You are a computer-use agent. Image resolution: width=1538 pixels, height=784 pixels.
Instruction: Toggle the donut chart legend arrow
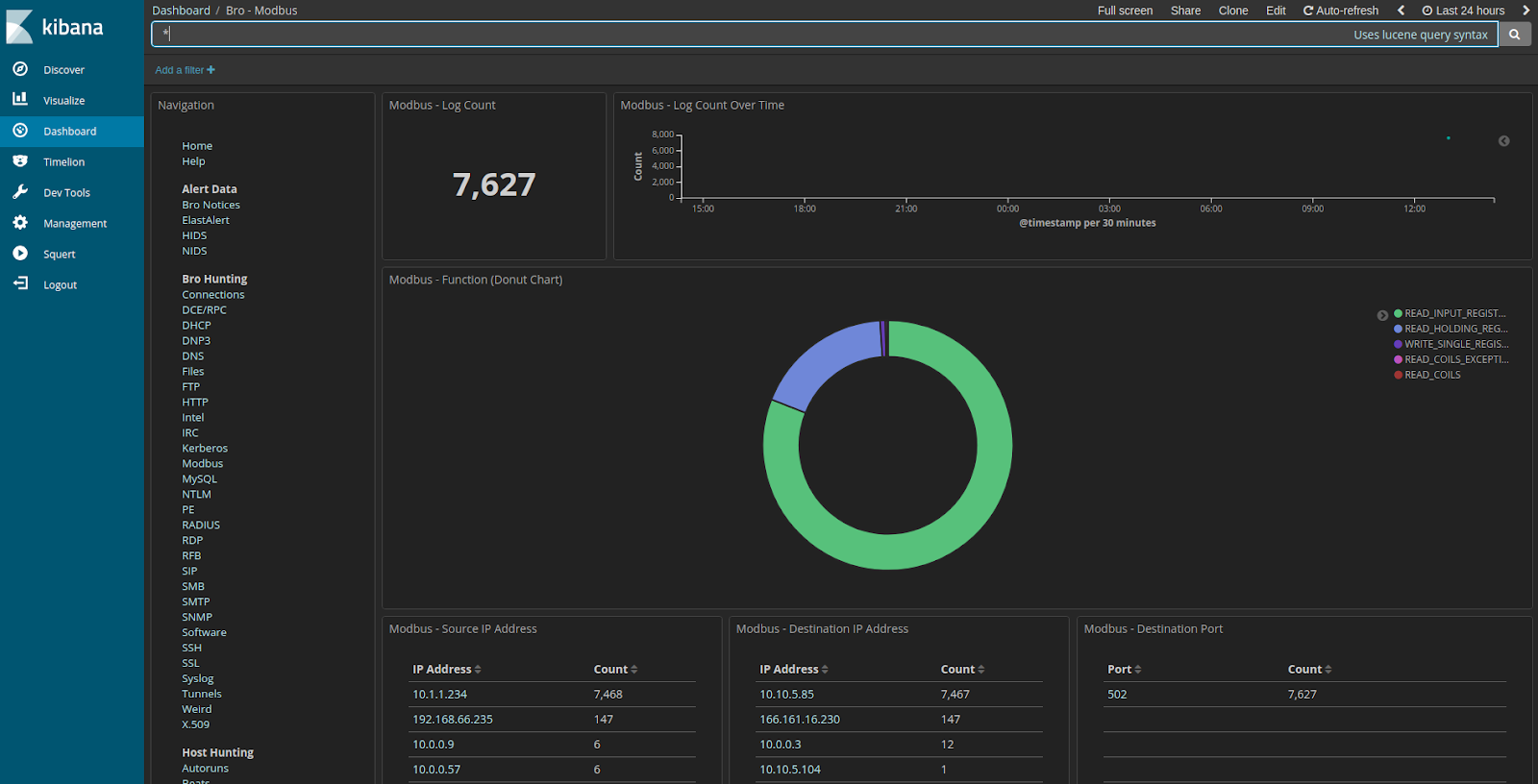[x=1382, y=315]
